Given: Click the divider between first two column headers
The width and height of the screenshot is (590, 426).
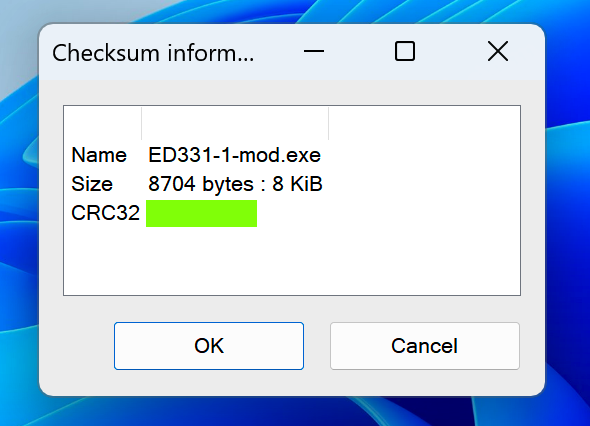Looking at the screenshot, I should [x=141, y=123].
